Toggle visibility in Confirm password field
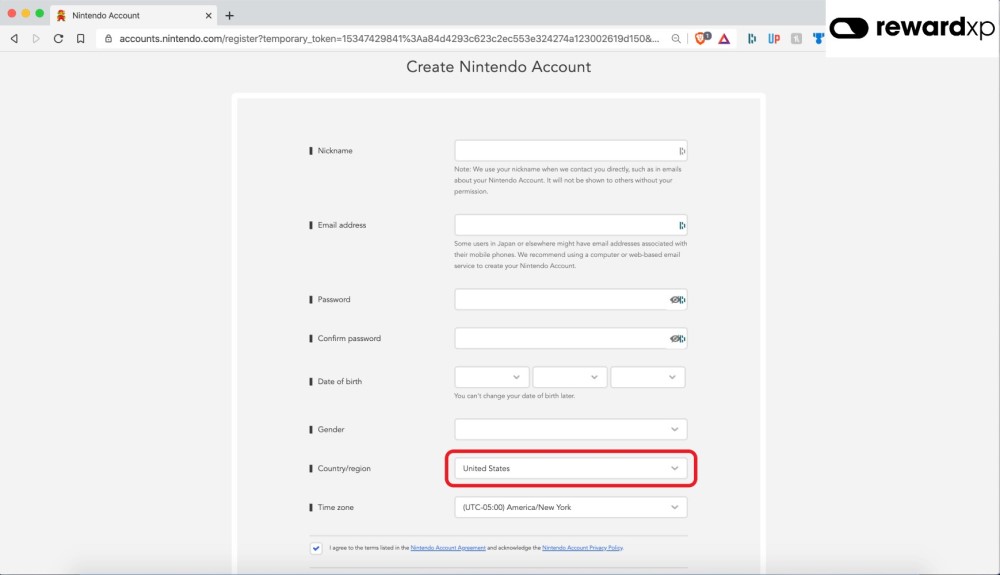1000x575 pixels. 677,339
